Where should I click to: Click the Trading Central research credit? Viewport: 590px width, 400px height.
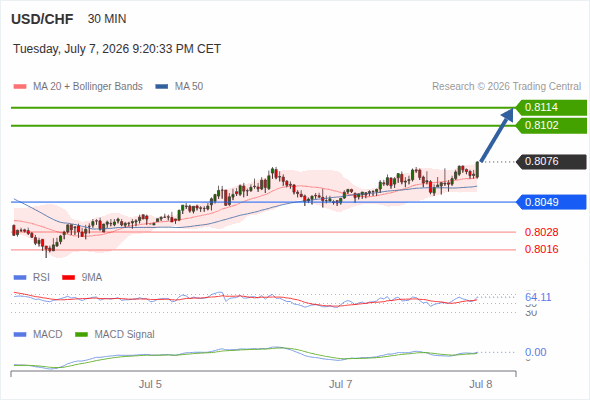[506, 87]
